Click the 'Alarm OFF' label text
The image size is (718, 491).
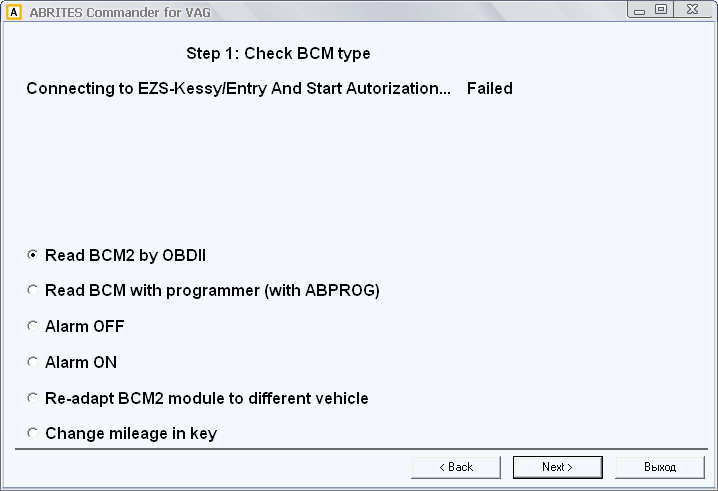point(85,327)
